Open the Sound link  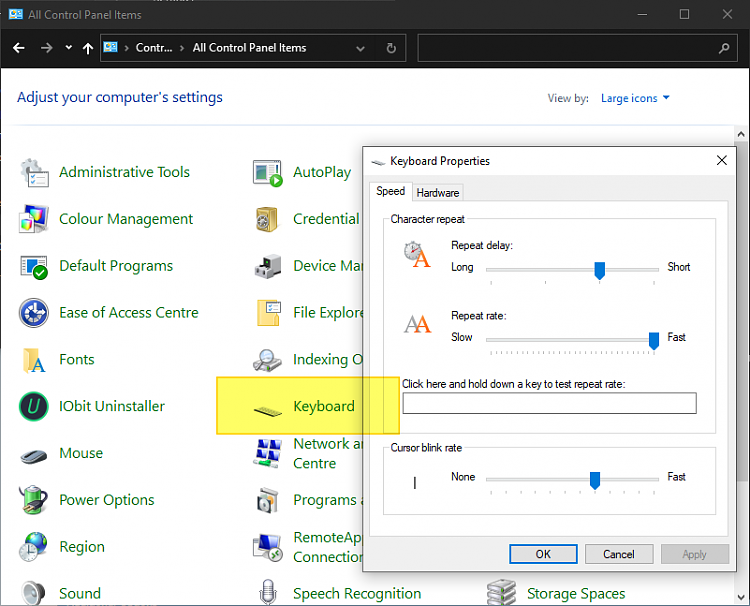tap(80, 594)
